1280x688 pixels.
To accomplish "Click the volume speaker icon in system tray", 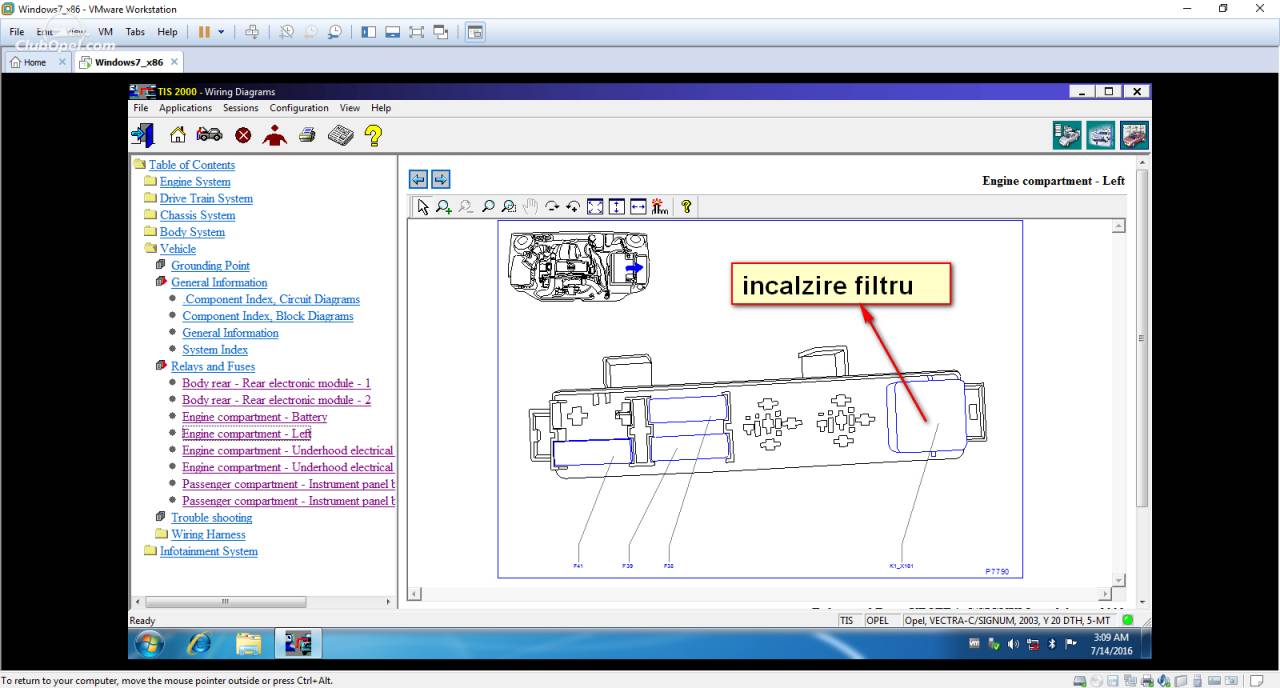I will click(x=1013, y=644).
